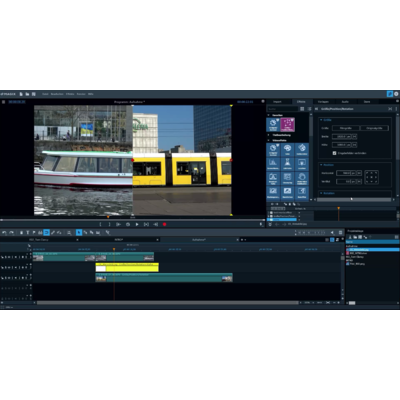The height and width of the screenshot is (400, 400).
Task: Click the new project file icon
Action: tap(21, 94)
